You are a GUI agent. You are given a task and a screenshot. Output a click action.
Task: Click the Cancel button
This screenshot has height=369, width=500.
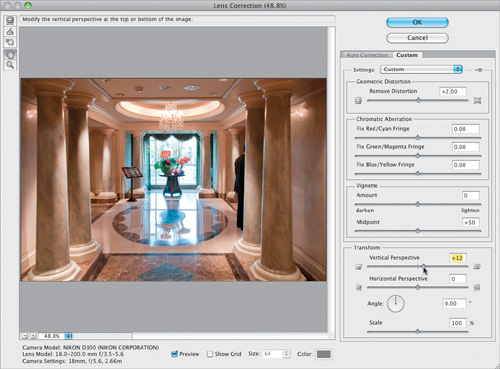[417, 38]
